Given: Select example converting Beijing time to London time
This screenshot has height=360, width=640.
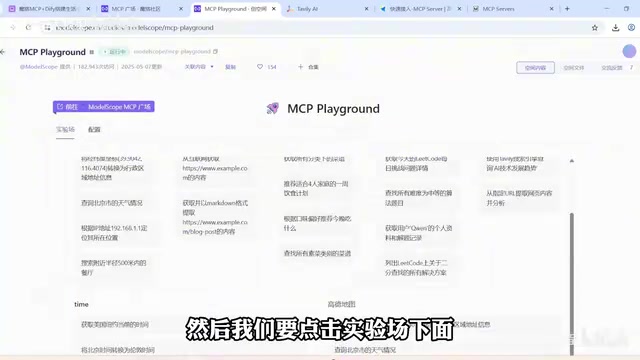Looking at the screenshot, I should 118,350.
